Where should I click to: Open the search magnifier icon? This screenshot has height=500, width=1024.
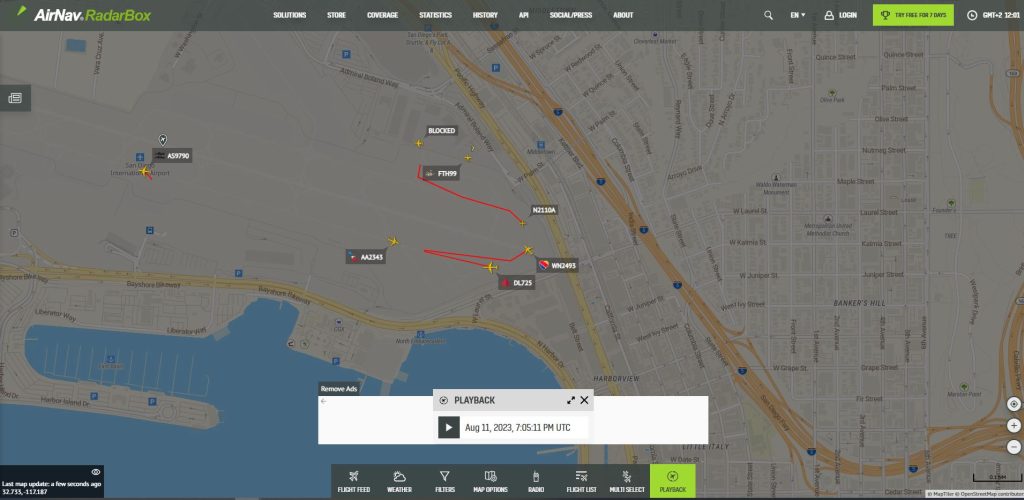(x=768, y=15)
